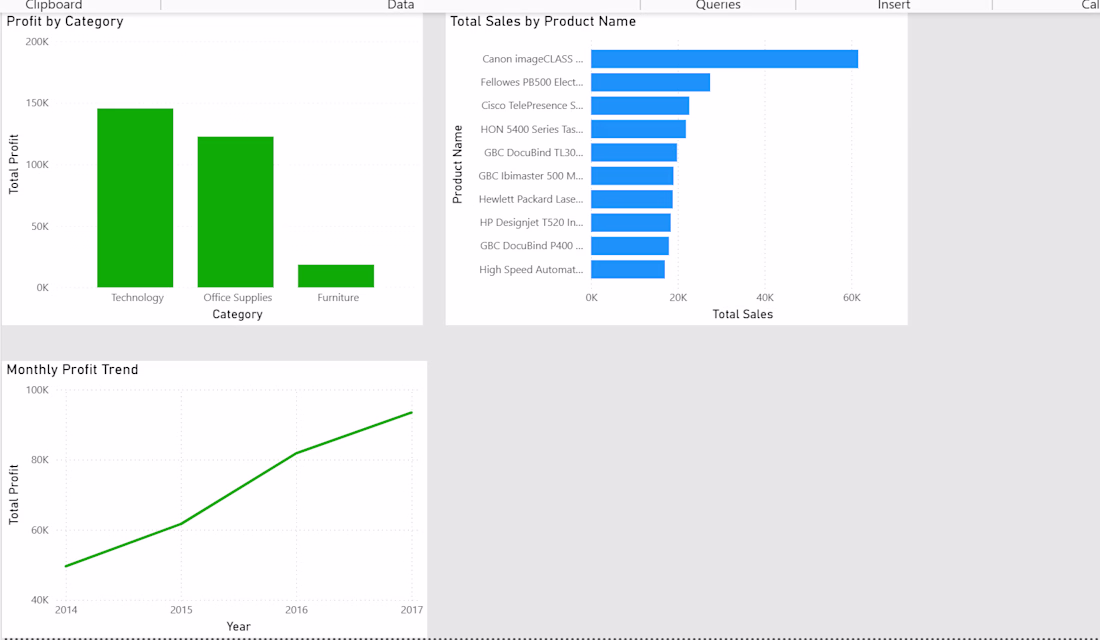The width and height of the screenshot is (1100, 640).
Task: Click the Cisco TelePresence sales bar
Action: 640,105
